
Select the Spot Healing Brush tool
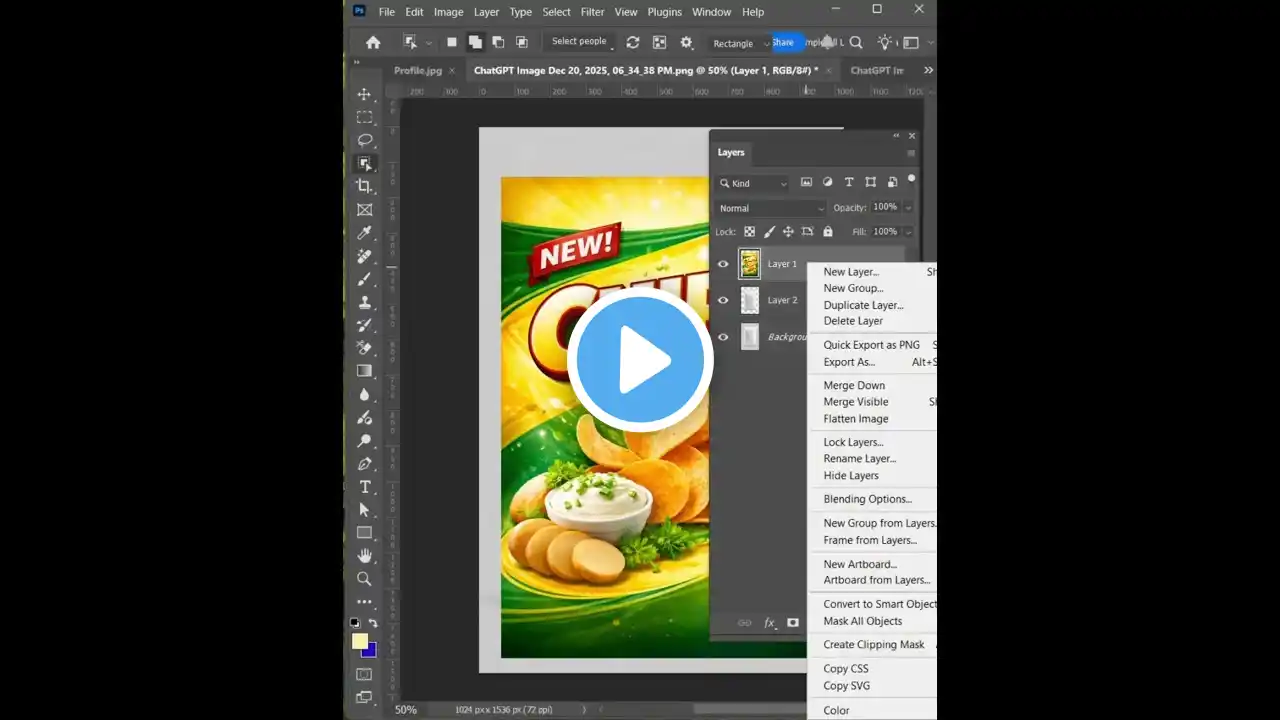[x=364, y=256]
